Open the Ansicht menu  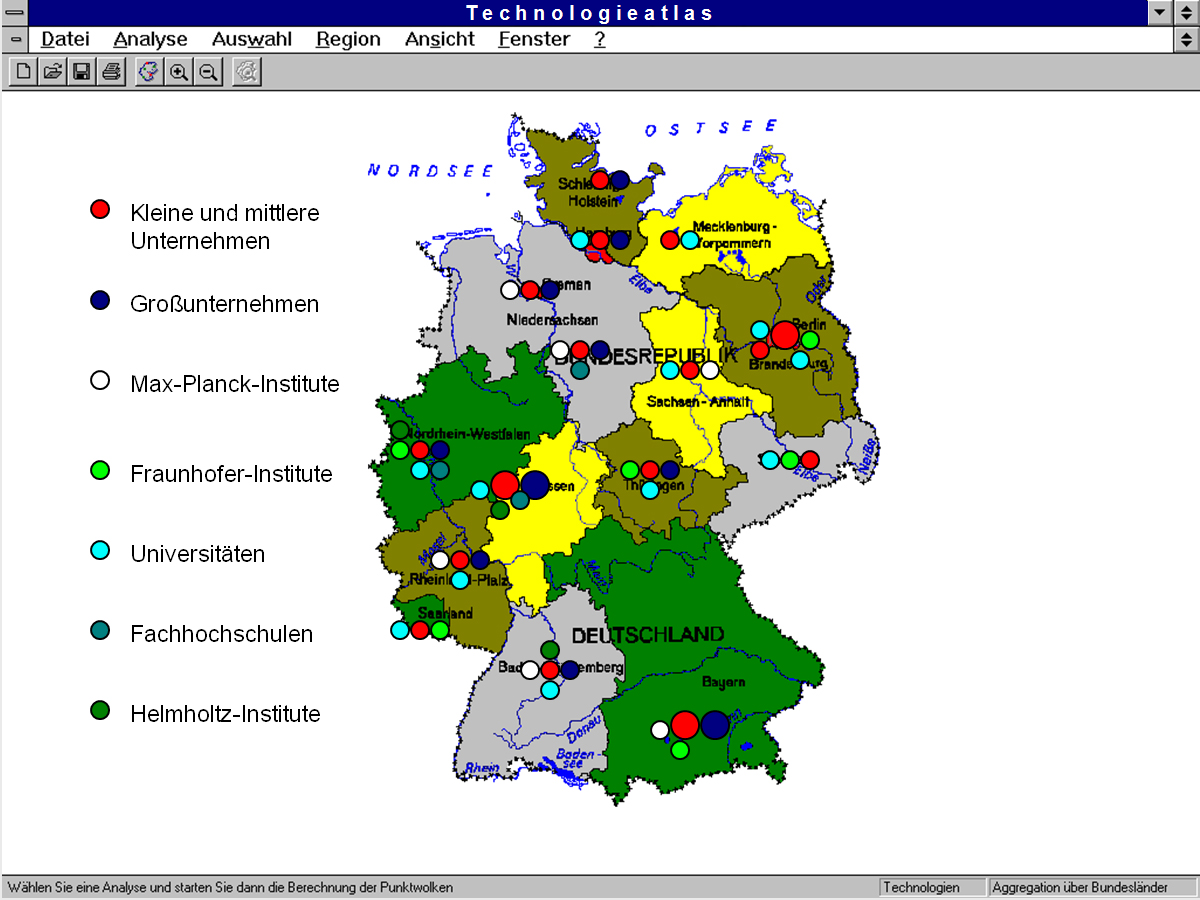click(439, 40)
